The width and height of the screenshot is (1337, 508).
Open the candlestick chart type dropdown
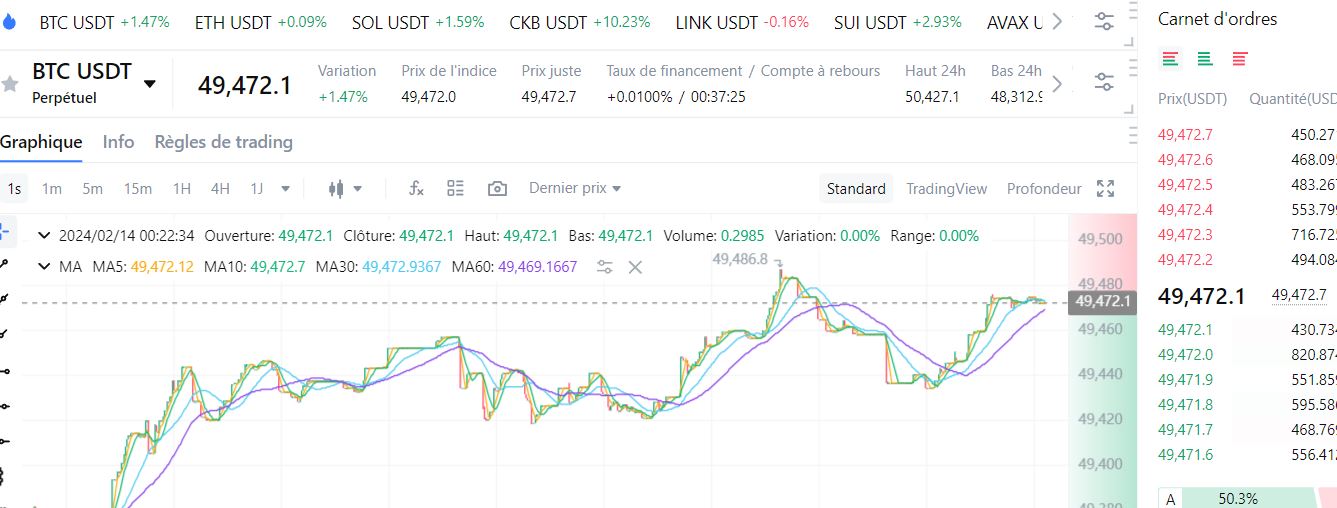tap(345, 188)
